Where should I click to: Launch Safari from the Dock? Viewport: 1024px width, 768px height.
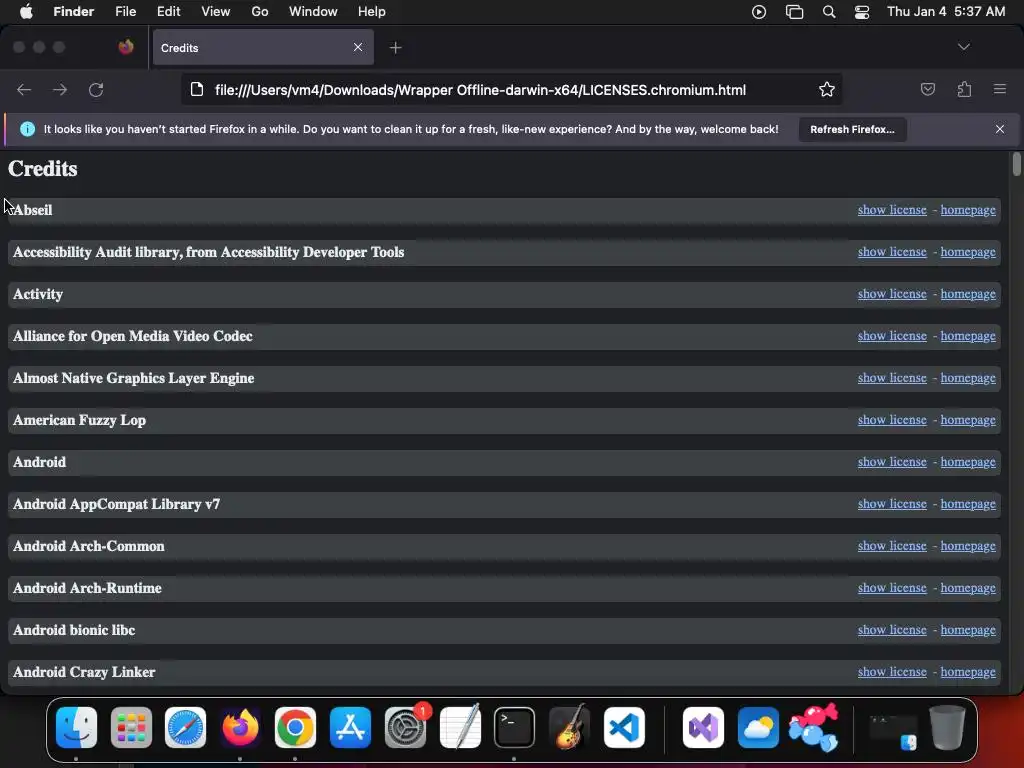tap(185, 728)
